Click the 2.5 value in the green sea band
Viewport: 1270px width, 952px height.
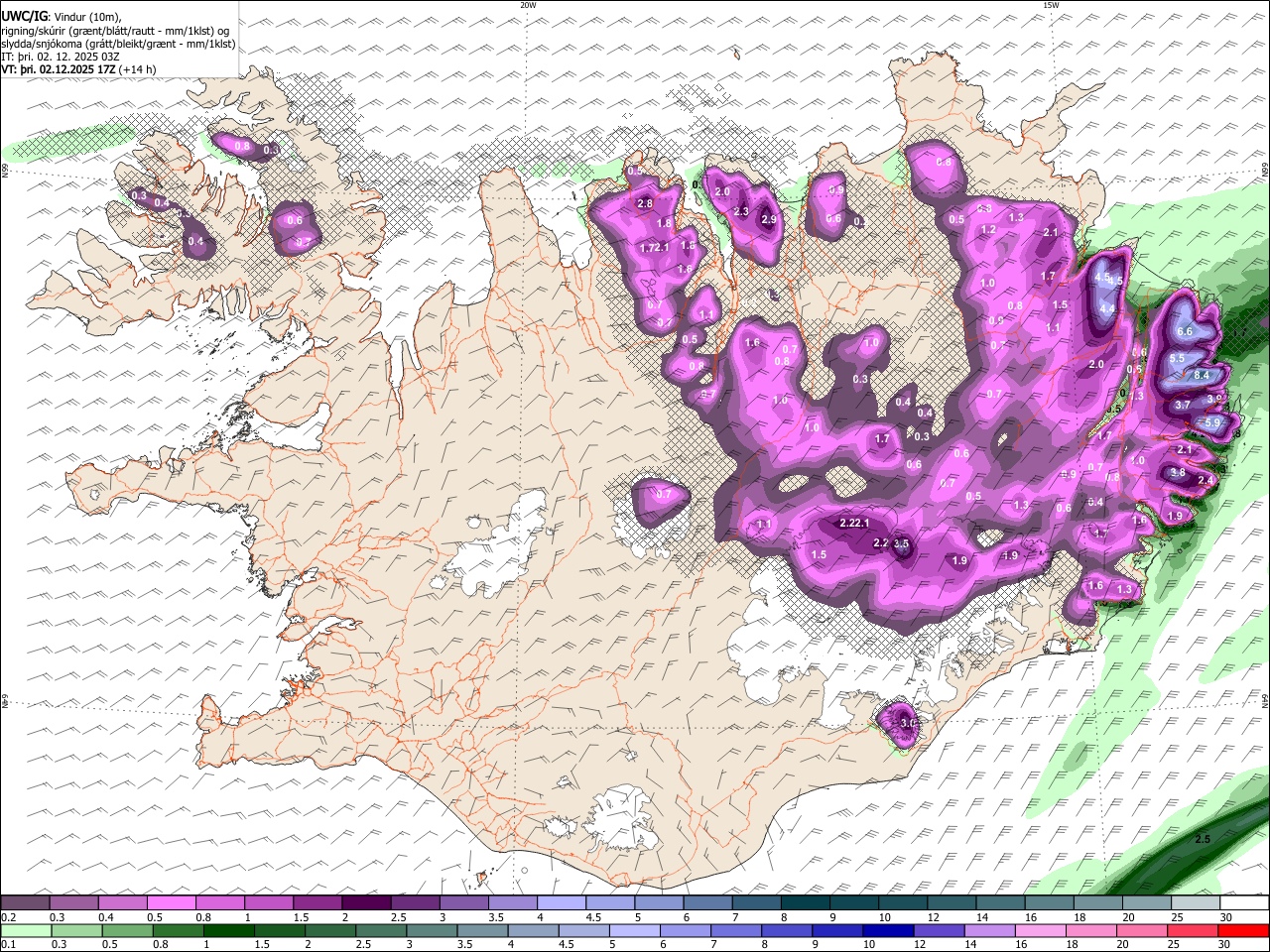pos(1203,840)
